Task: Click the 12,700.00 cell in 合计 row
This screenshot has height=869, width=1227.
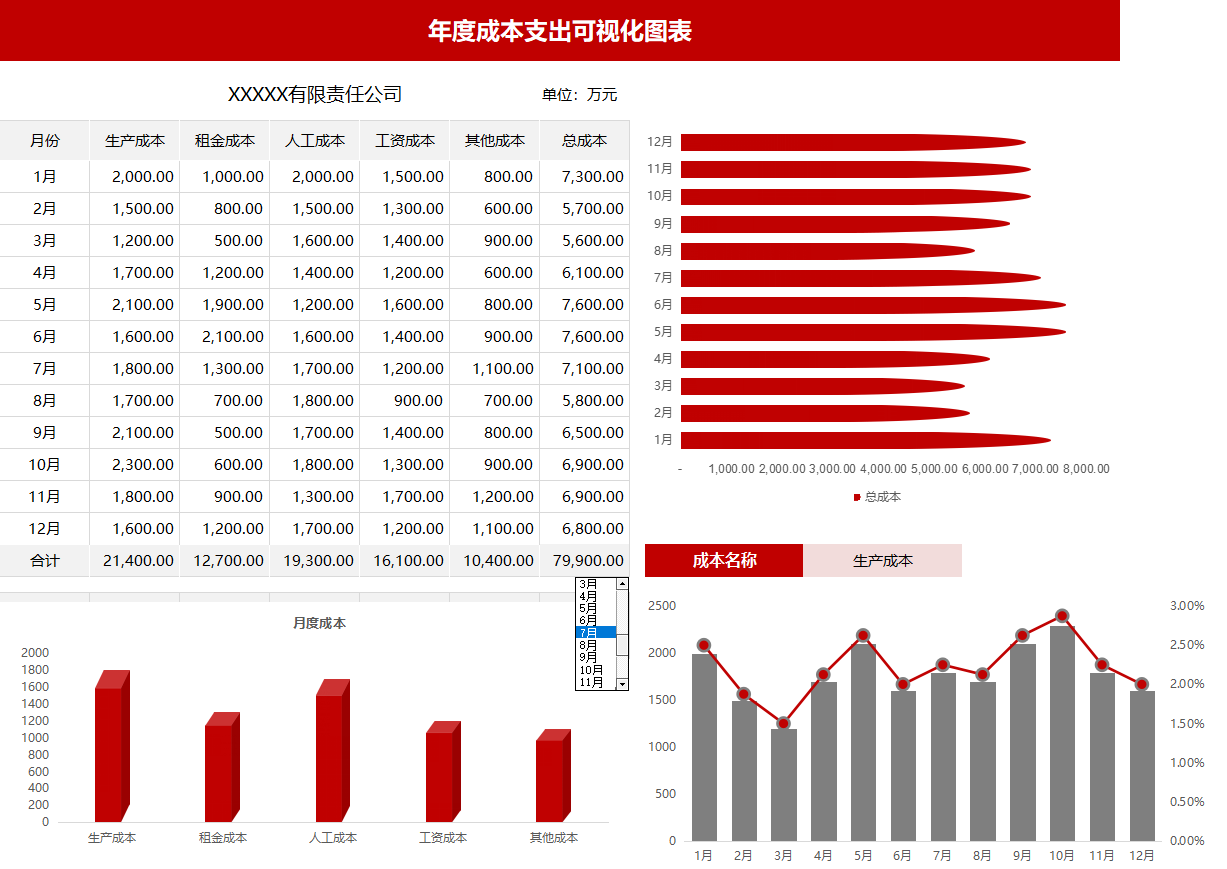Action: tap(225, 561)
